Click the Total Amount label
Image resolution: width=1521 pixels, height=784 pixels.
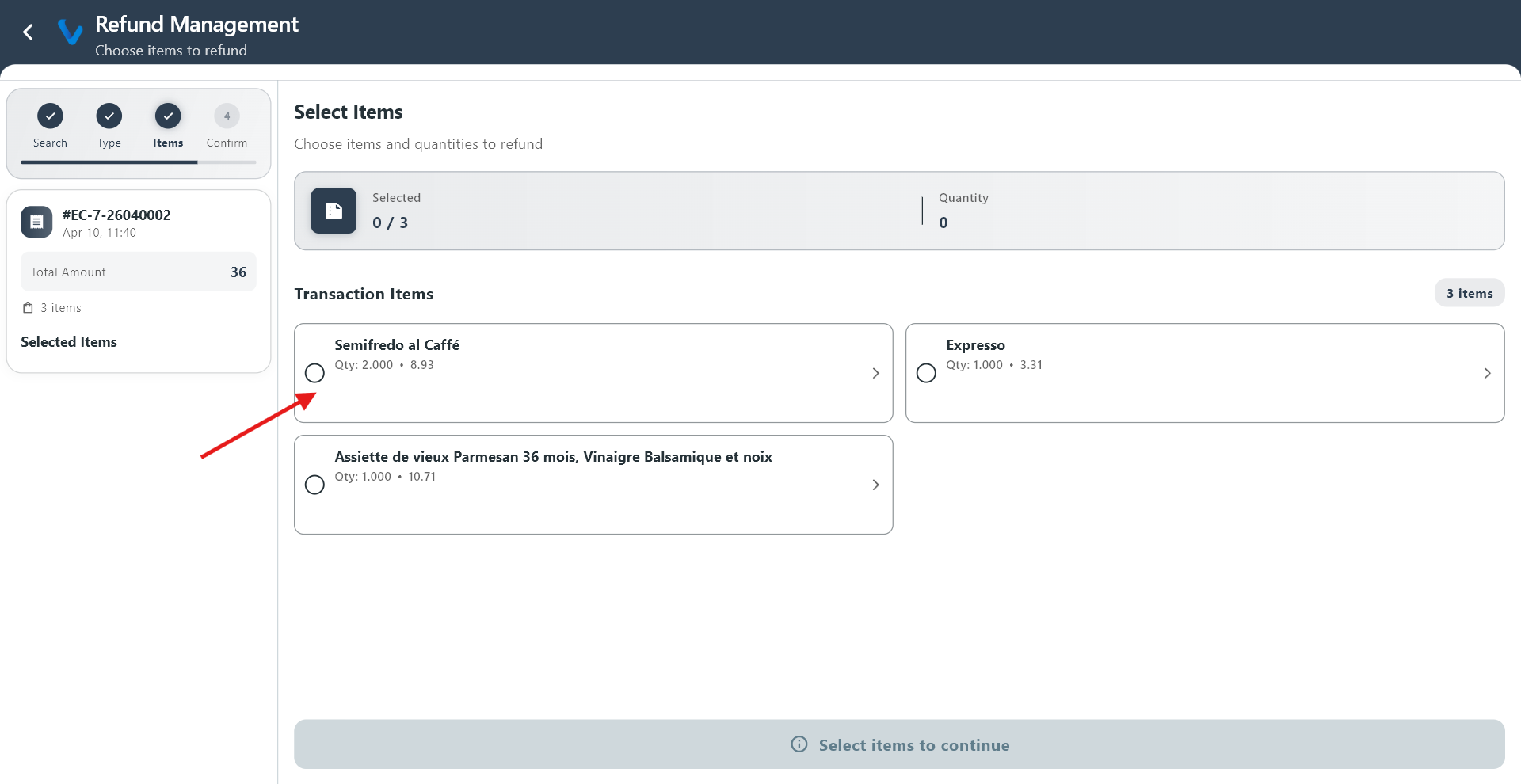tap(68, 272)
